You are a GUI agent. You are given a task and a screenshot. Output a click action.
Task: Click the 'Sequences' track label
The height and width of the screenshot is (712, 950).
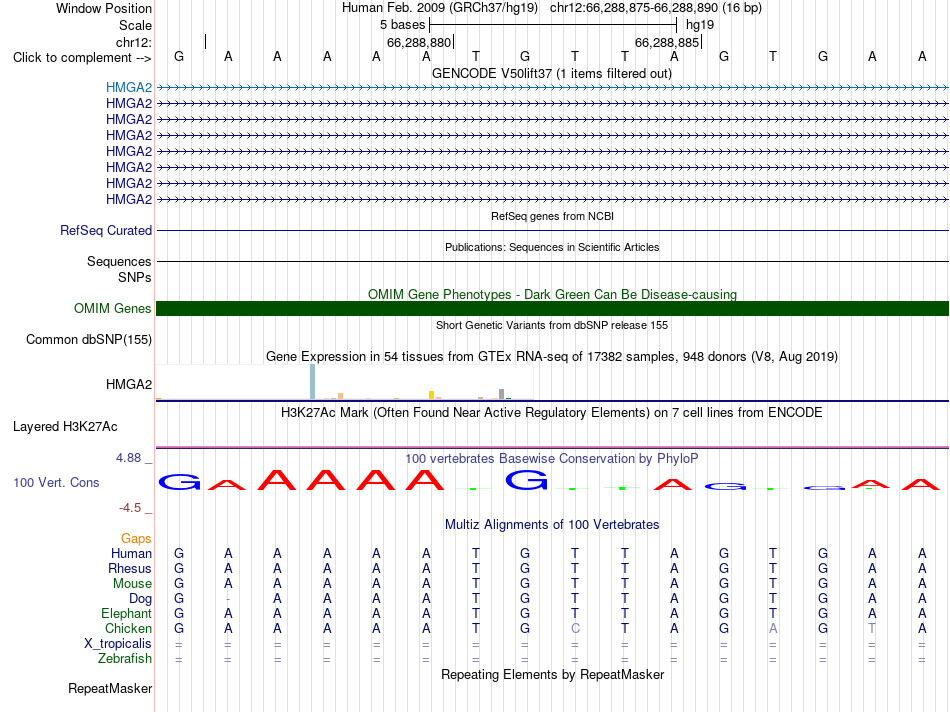(119, 261)
